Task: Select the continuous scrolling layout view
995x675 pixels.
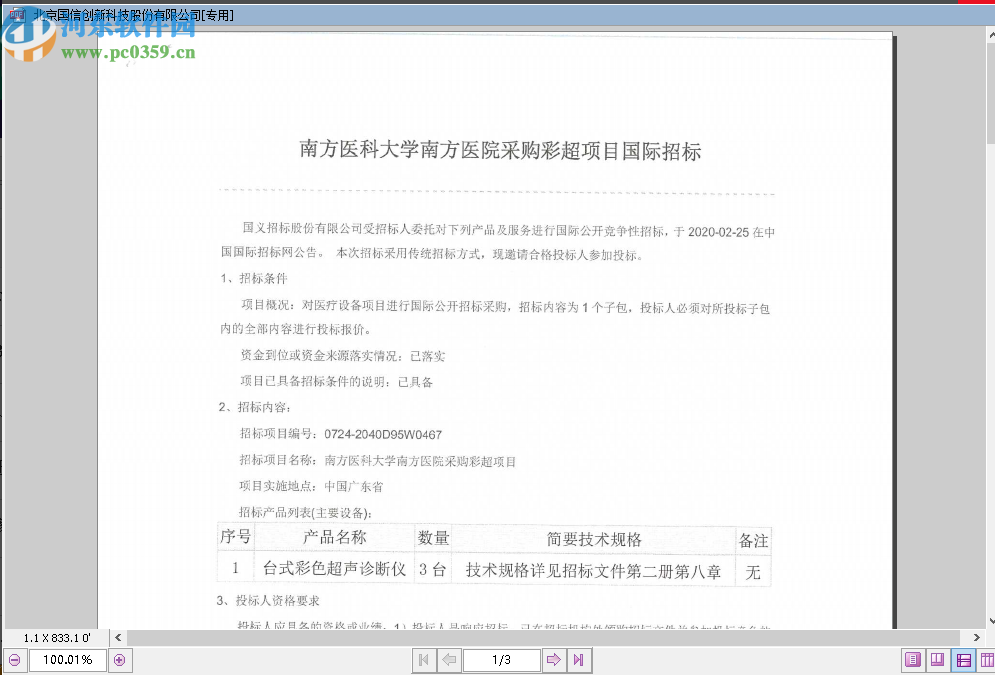Action: (x=963, y=660)
